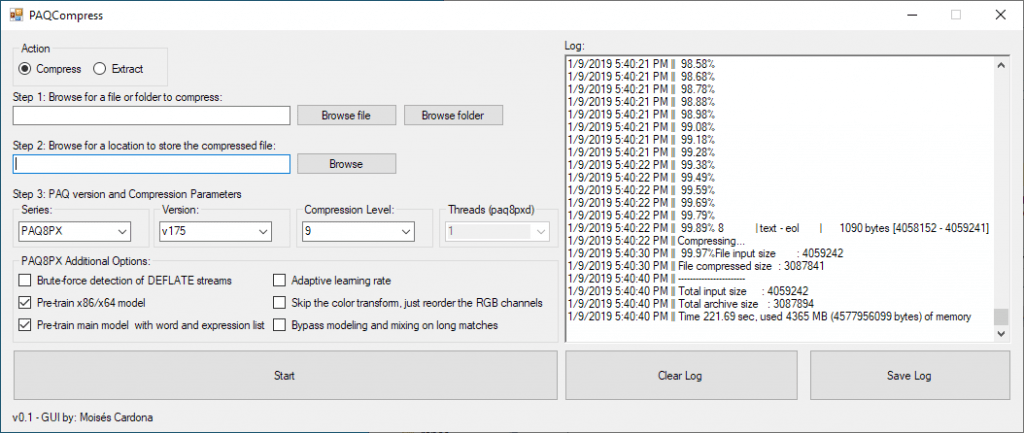This screenshot has width=1024, height=433.
Task: Click the log line 'Time 221.69 sec'
Action: click(x=769, y=317)
